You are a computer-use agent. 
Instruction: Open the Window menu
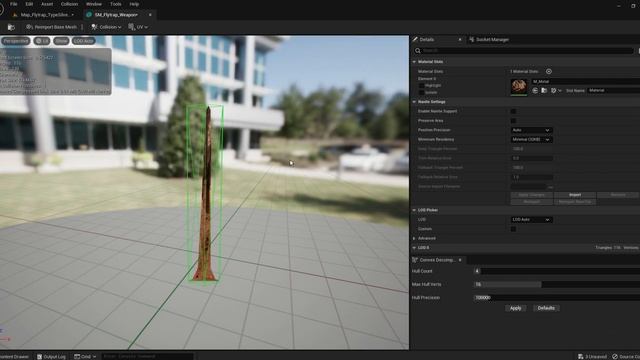coord(94,4)
